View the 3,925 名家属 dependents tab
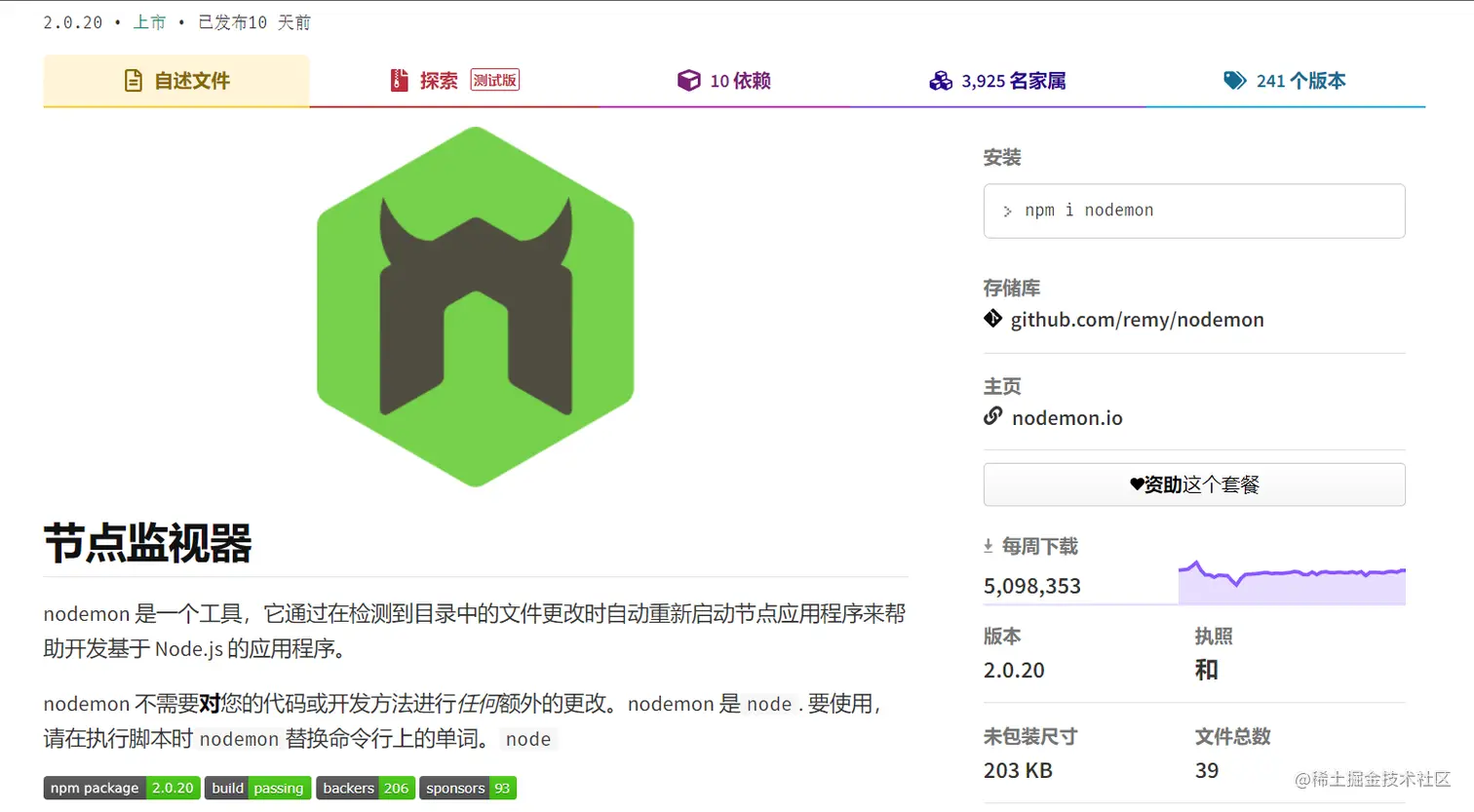The image size is (1474, 812). coord(997,81)
